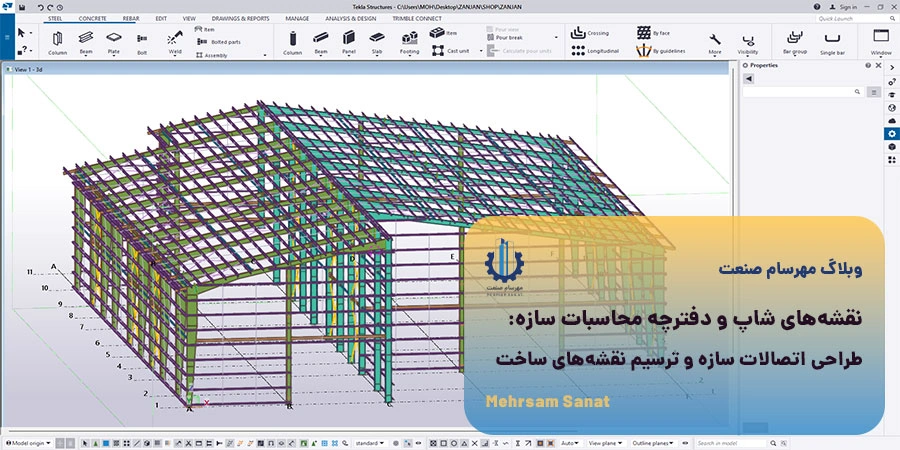Select the Longitudinal rebar tool
Screen dimensions: 900x450
pyautogui.click(x=595, y=51)
